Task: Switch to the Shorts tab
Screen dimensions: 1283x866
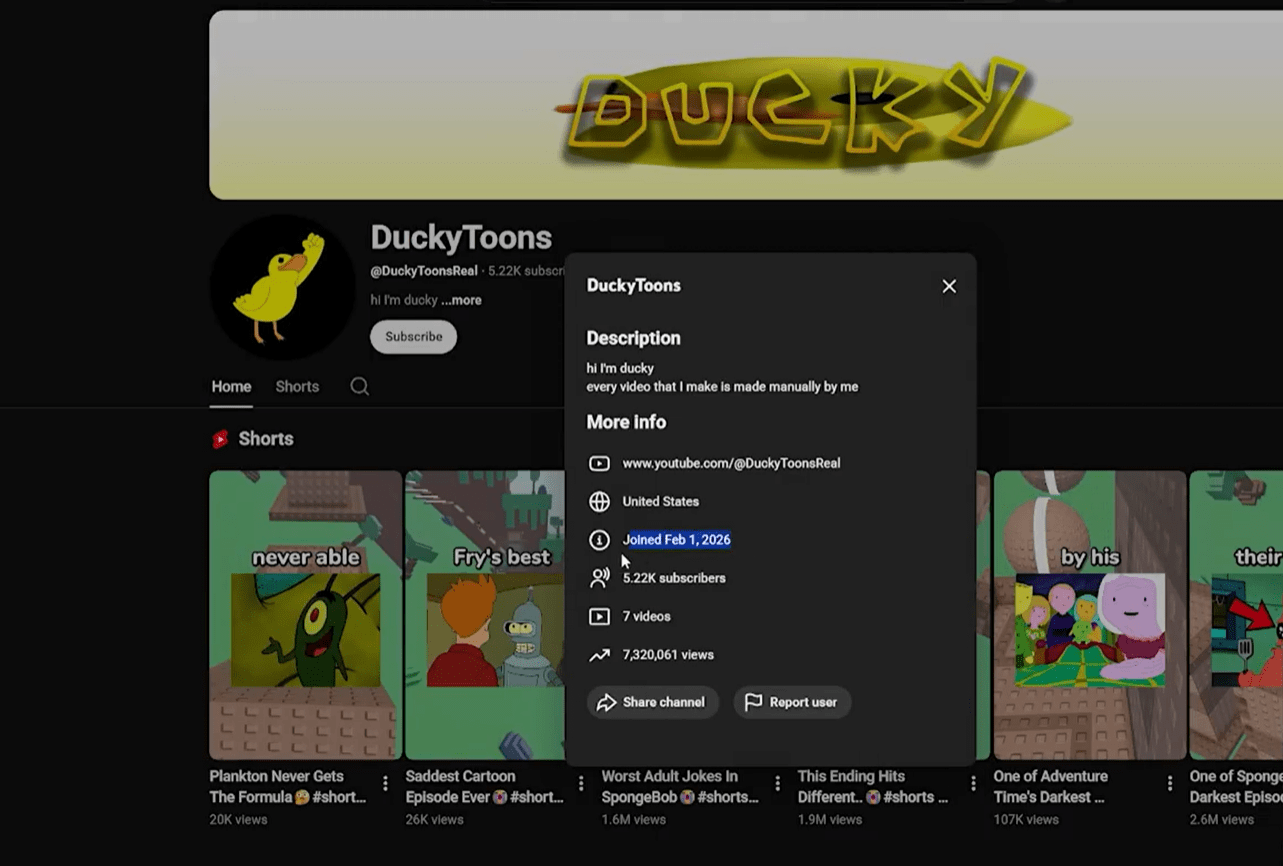Action: coord(297,387)
